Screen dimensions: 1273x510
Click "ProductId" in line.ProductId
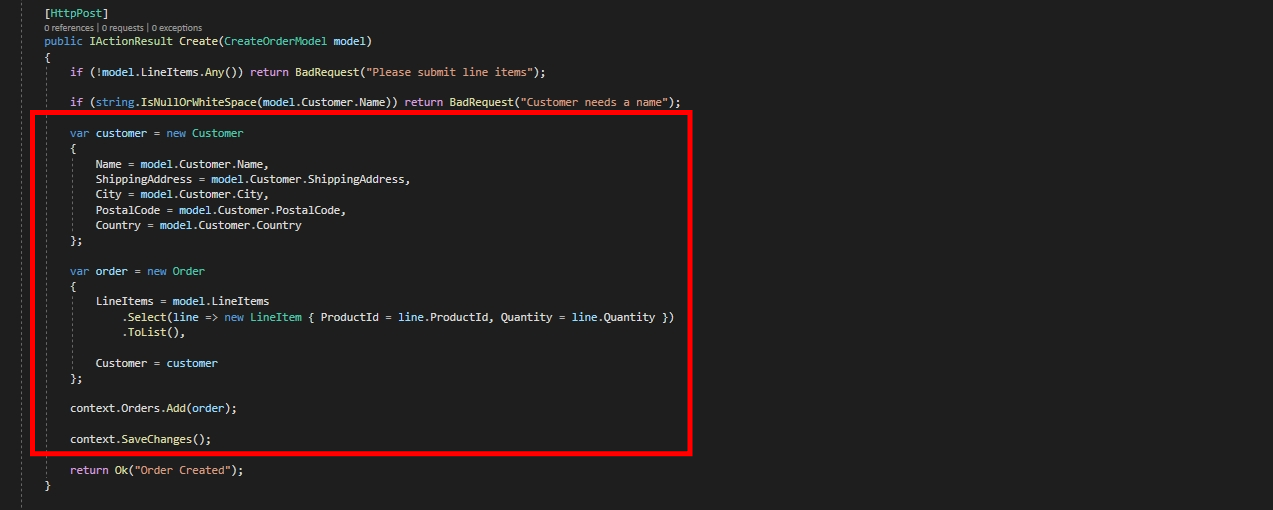(x=459, y=317)
